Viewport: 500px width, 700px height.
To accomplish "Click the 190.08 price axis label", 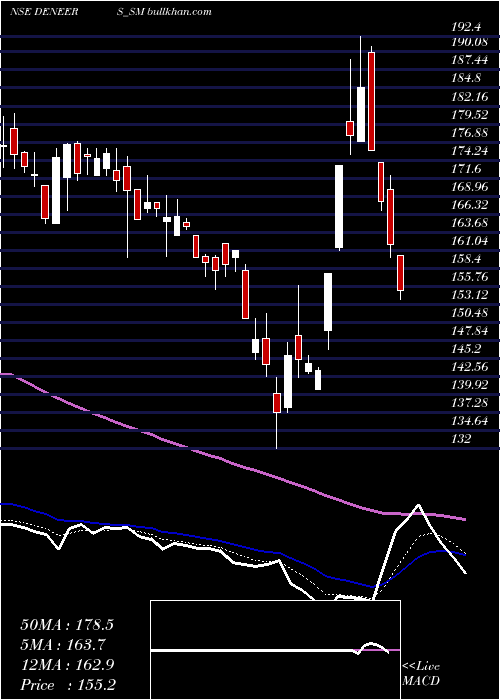I will [468, 42].
